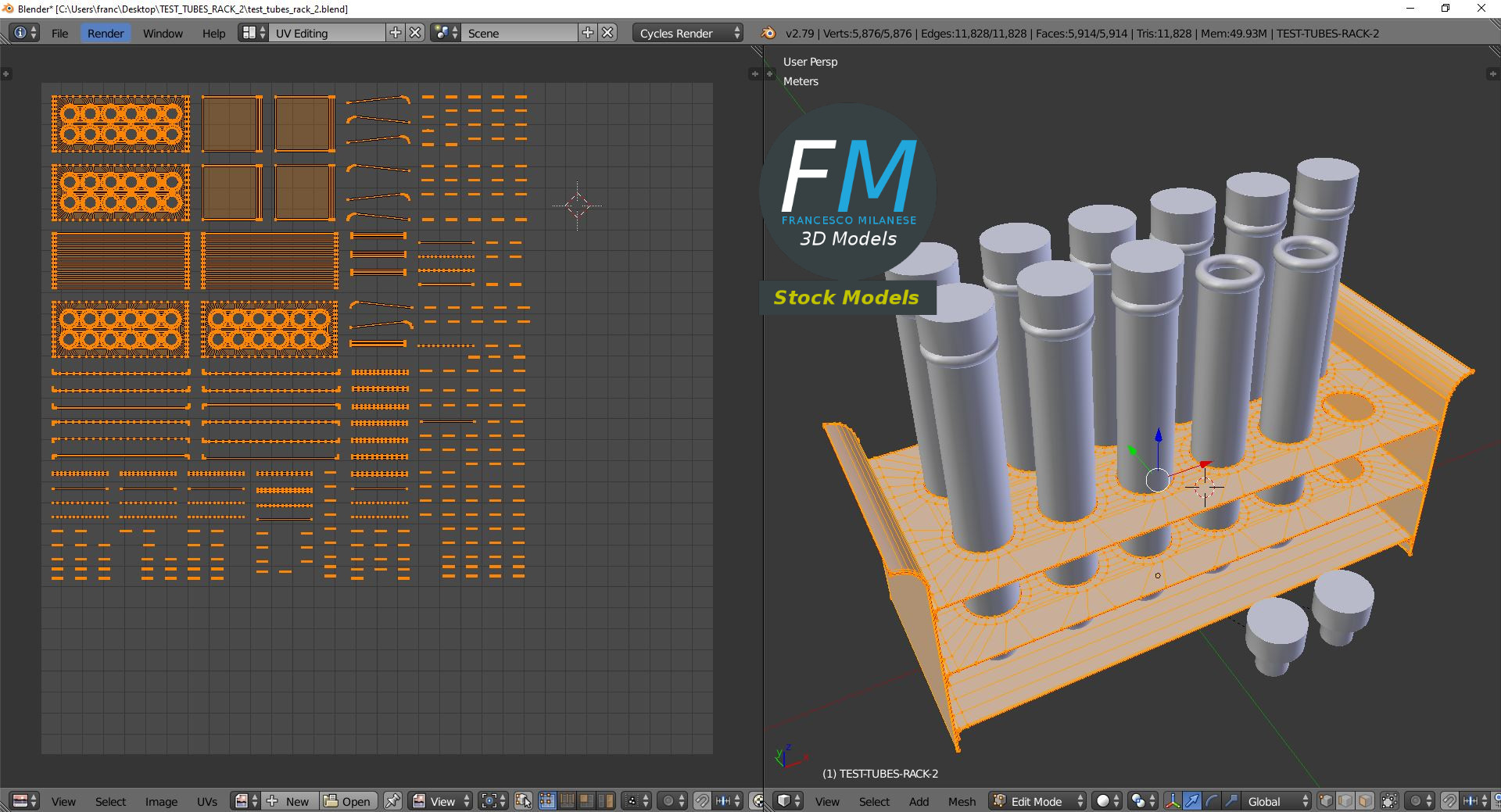Open the UVs menu in UV editor
This screenshot has height=812, width=1501.
pos(207,801)
